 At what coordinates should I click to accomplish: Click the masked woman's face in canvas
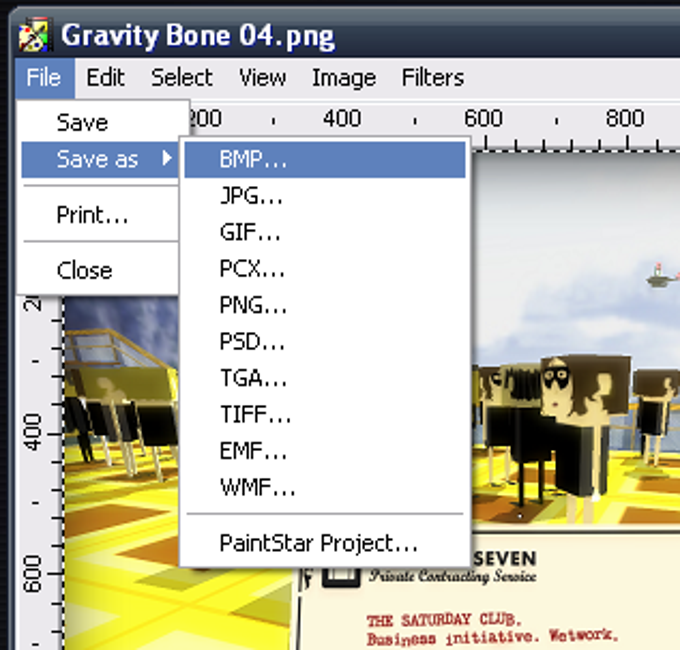pyautogui.click(x=557, y=388)
